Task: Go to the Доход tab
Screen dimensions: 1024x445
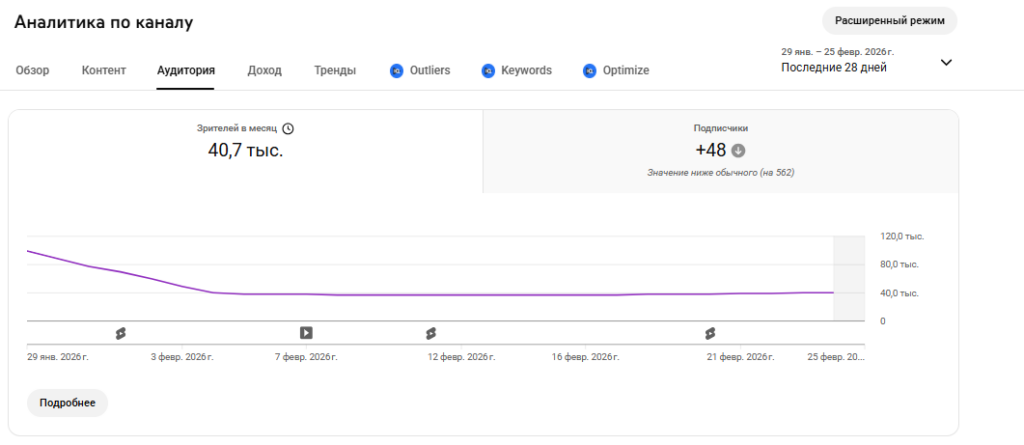Action: [x=264, y=71]
